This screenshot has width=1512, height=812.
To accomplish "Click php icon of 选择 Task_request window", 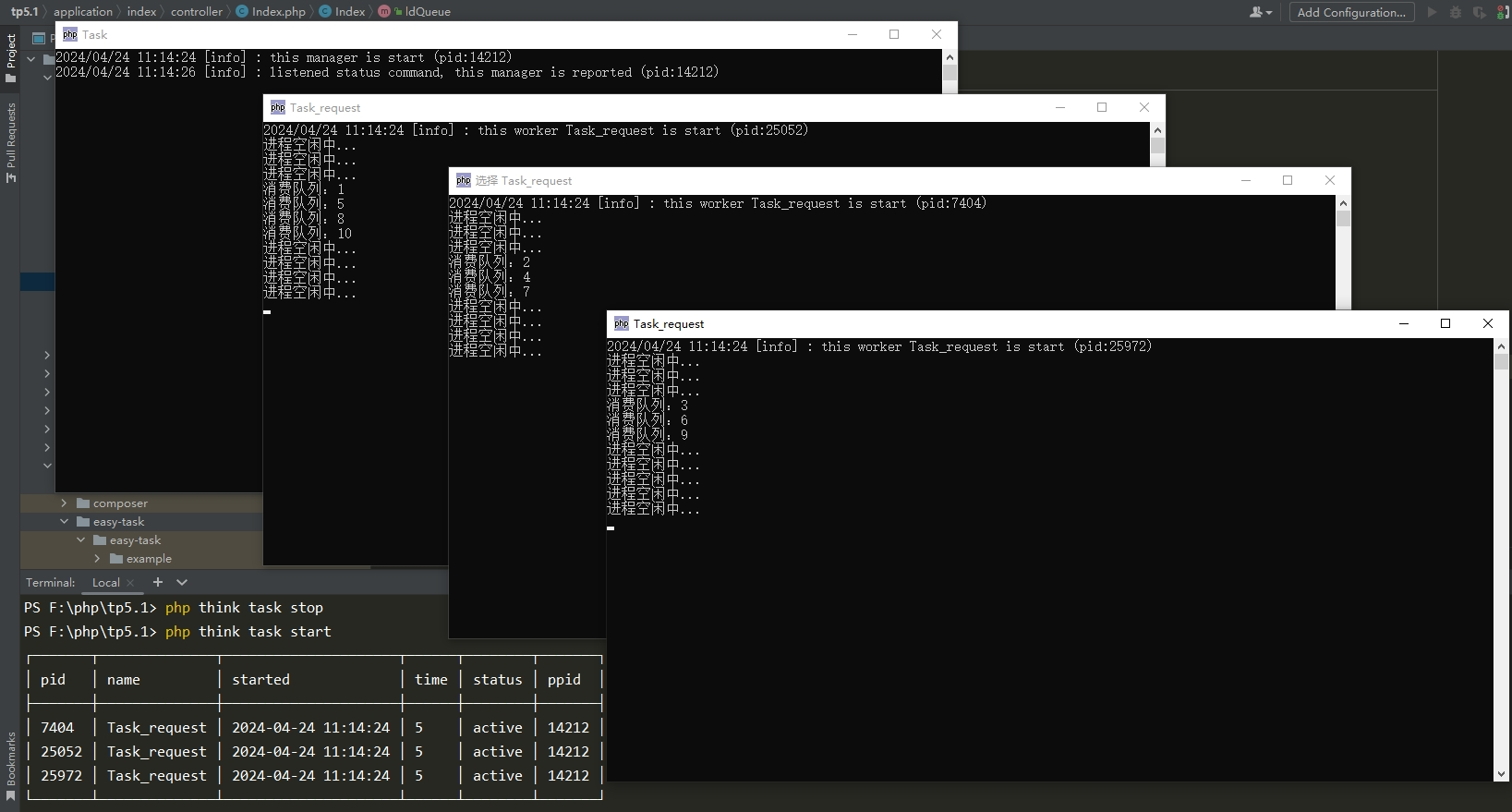I will 464,180.
